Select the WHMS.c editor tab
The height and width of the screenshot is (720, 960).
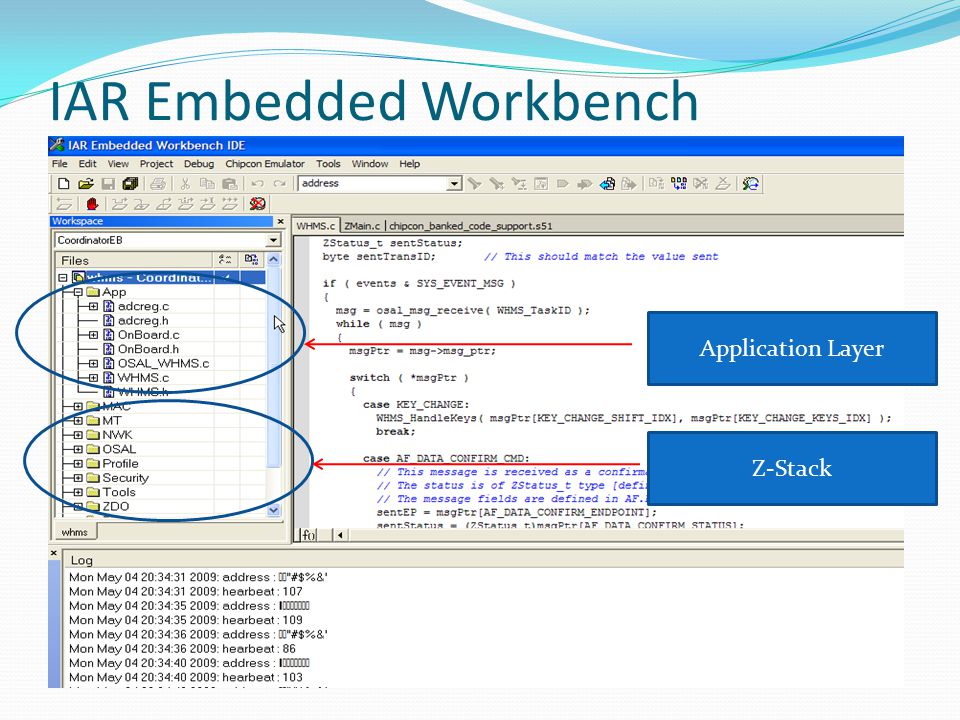click(x=316, y=226)
